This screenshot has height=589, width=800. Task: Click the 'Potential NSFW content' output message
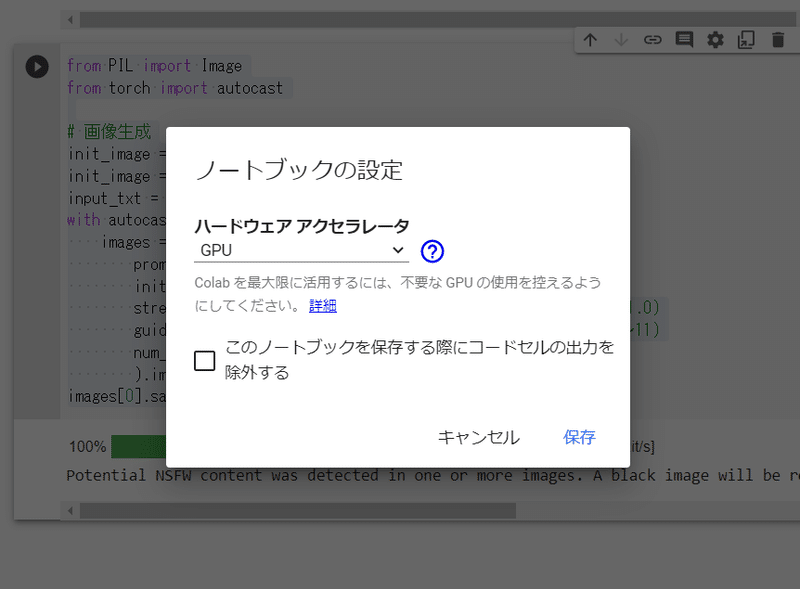(433, 476)
